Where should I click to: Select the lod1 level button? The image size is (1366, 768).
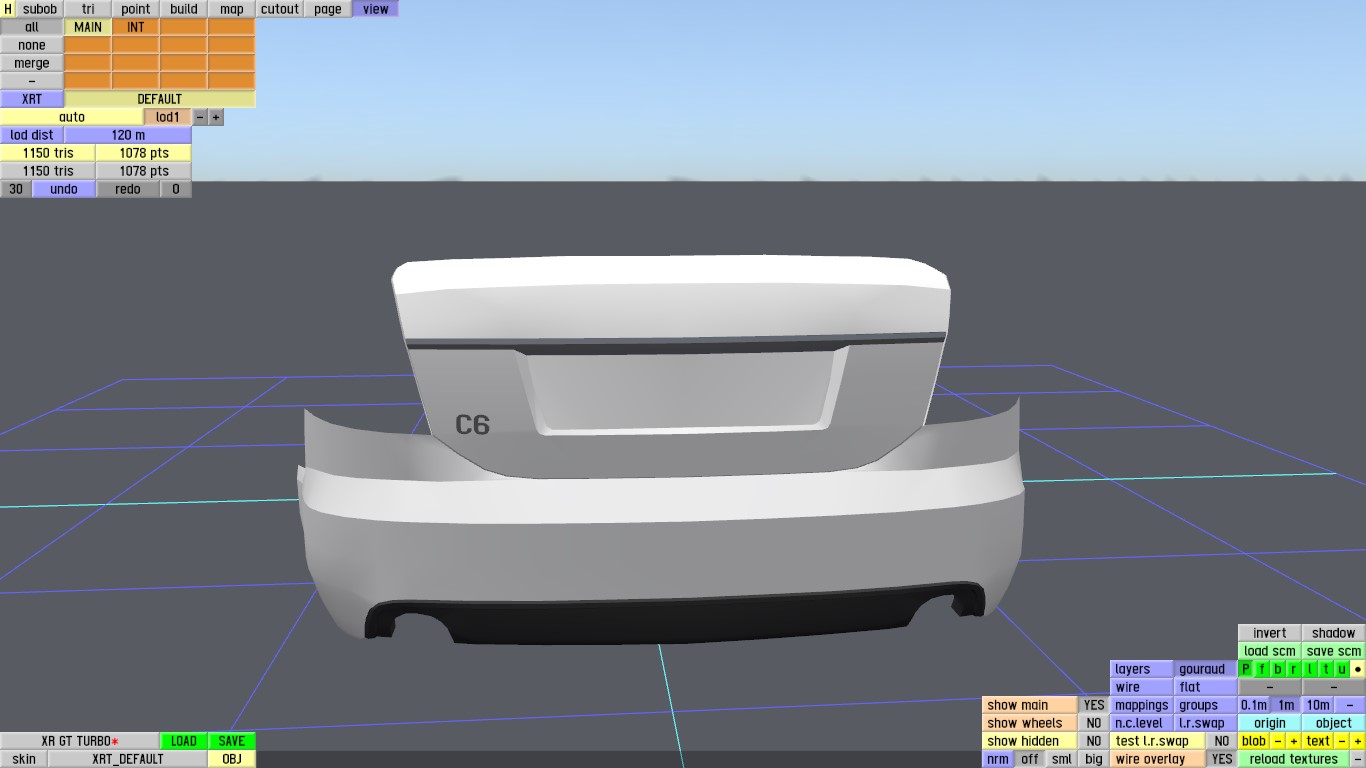coord(168,117)
